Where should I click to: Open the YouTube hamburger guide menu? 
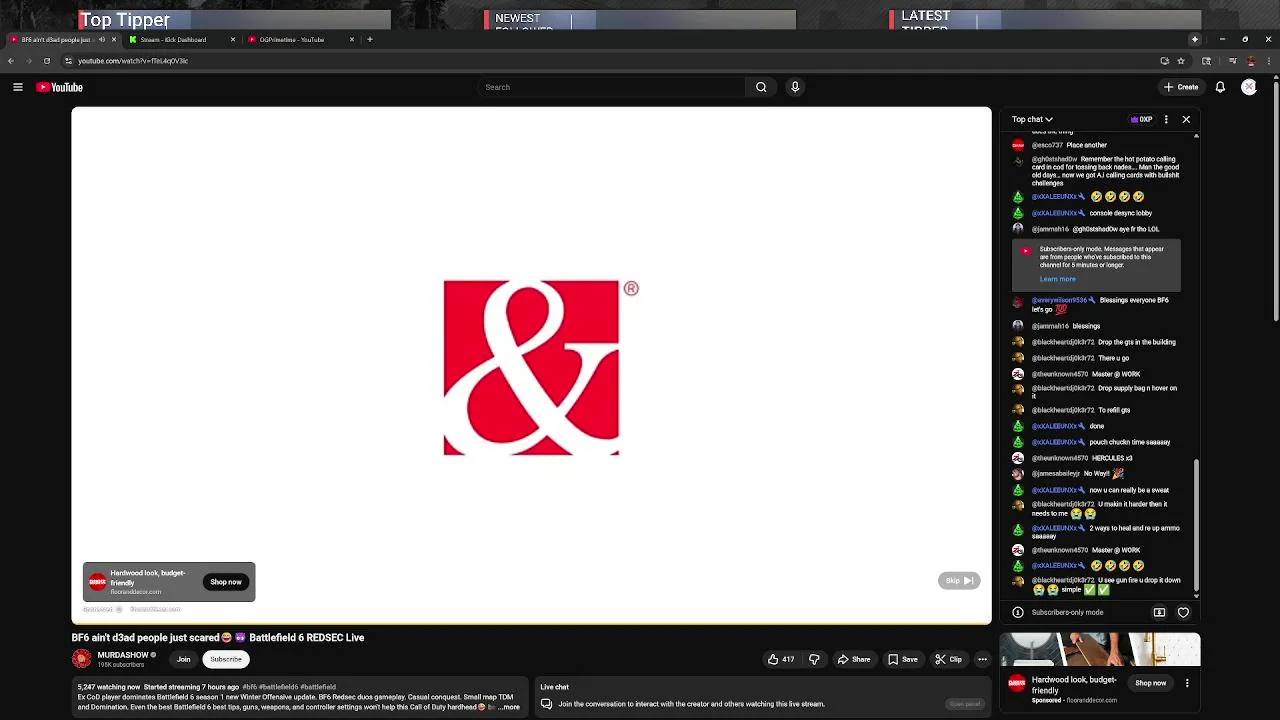pos(17,87)
